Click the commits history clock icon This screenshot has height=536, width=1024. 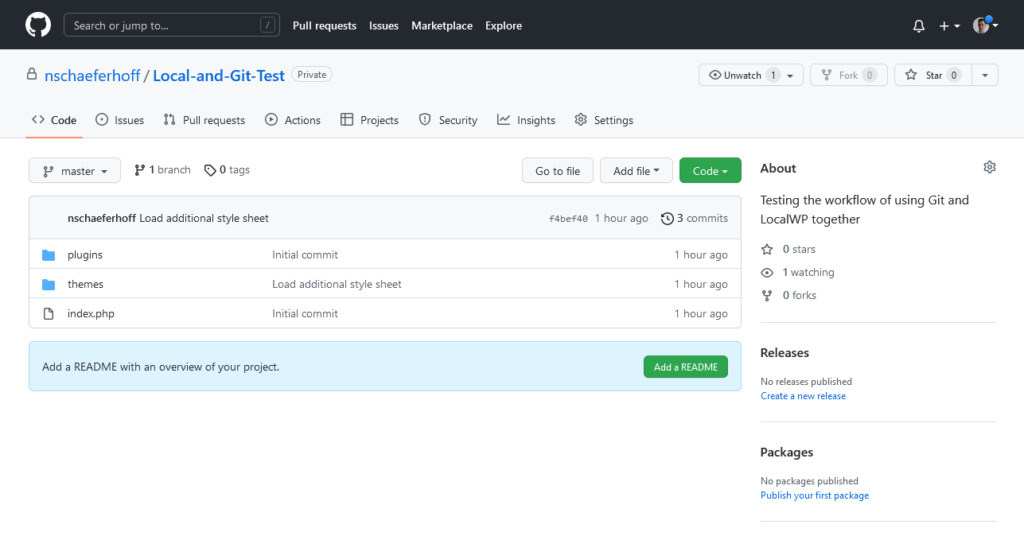667,219
